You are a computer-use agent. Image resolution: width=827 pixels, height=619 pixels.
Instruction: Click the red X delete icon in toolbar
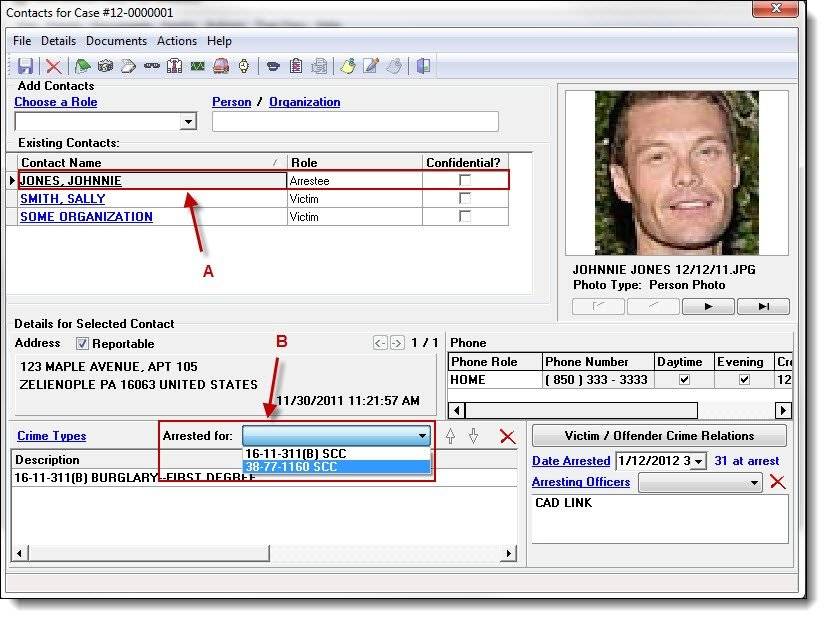click(x=53, y=66)
